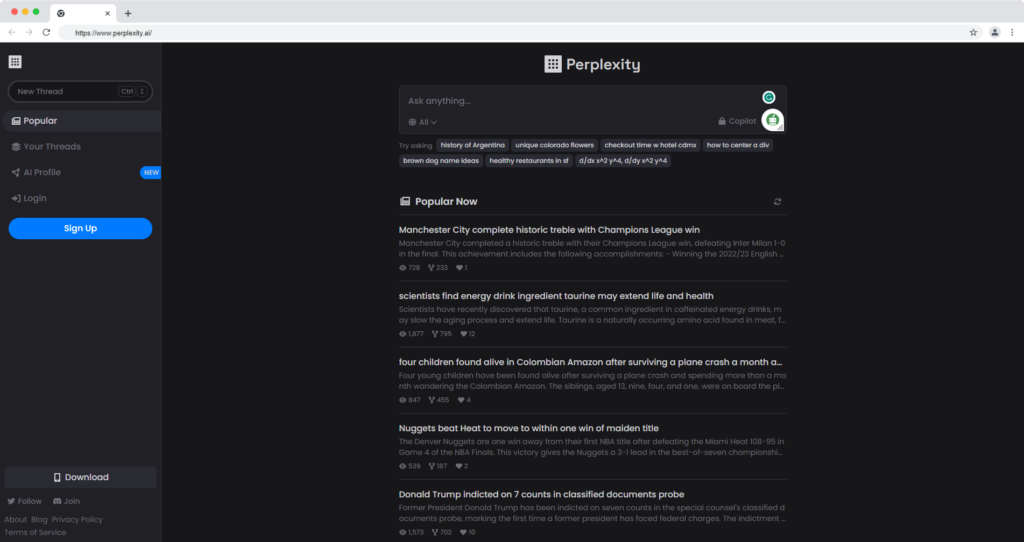Click the heart icon on Donald Trump thread

[464, 532]
